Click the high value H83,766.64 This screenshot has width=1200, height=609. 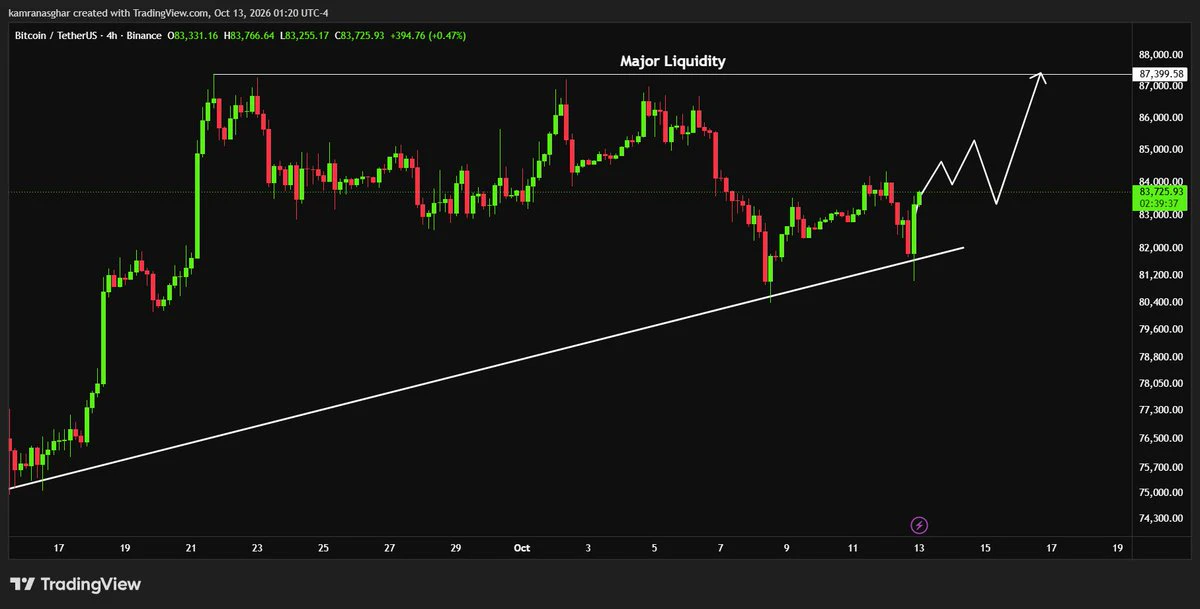[x=250, y=35]
